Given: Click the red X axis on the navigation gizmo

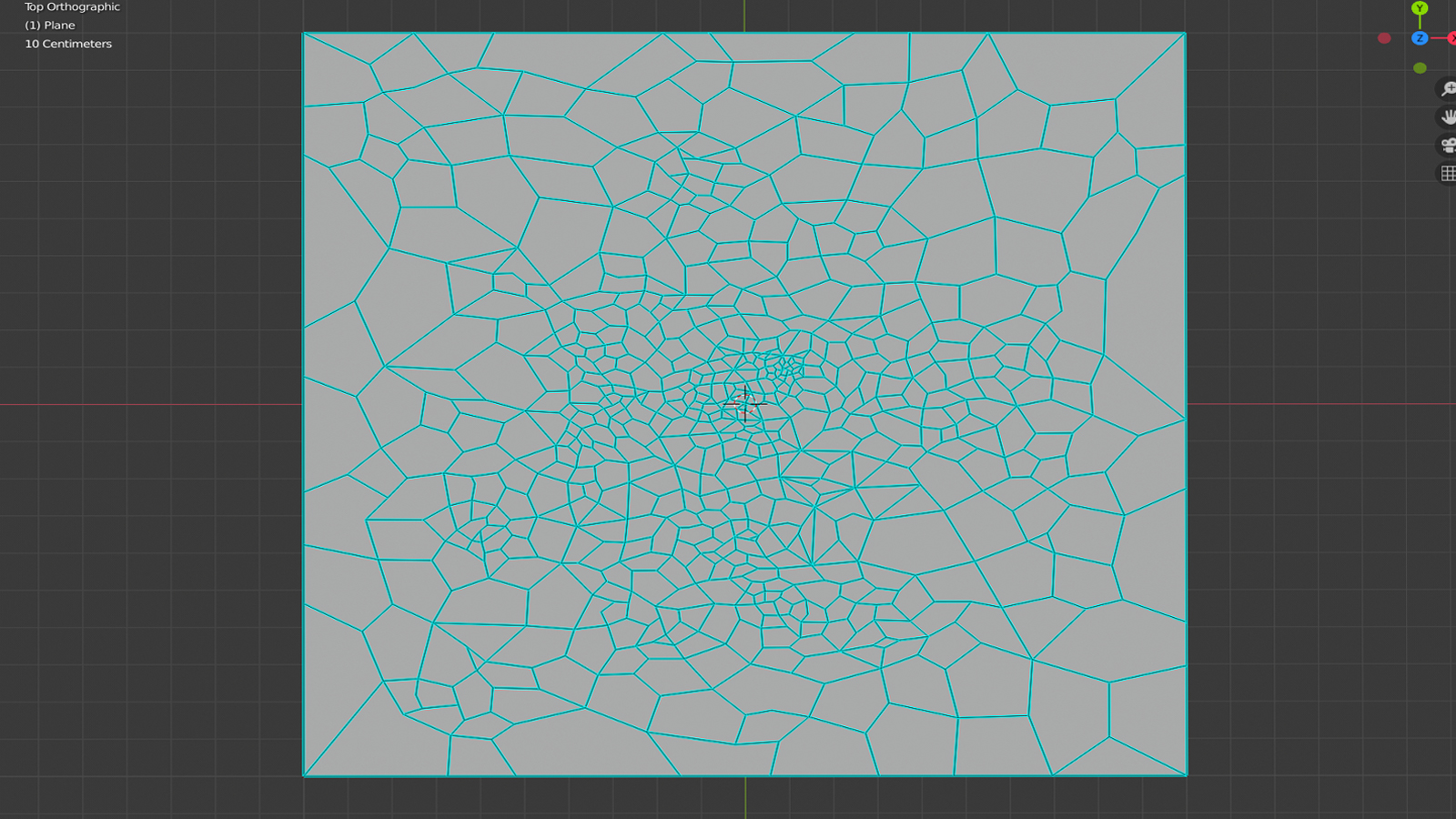Looking at the screenshot, I should tap(1451, 38).
